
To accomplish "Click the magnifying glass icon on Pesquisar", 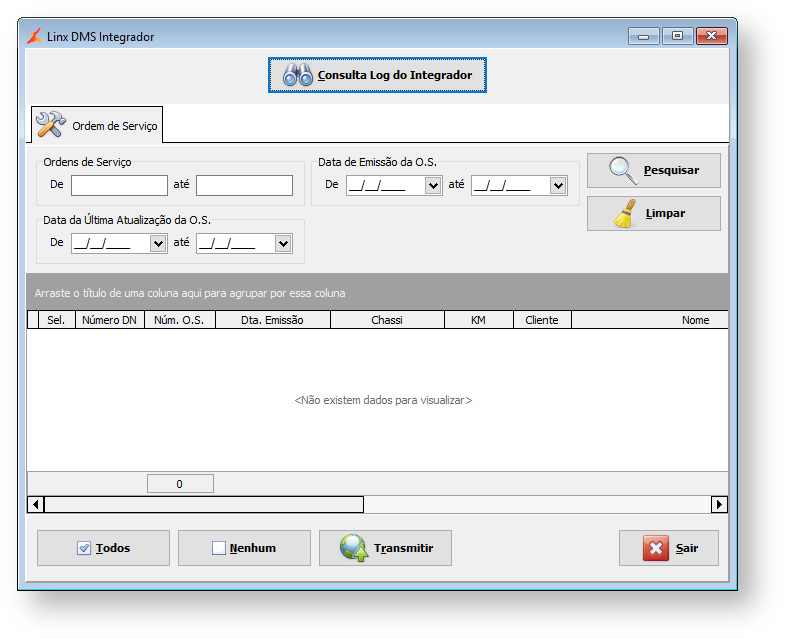I will (623, 170).
